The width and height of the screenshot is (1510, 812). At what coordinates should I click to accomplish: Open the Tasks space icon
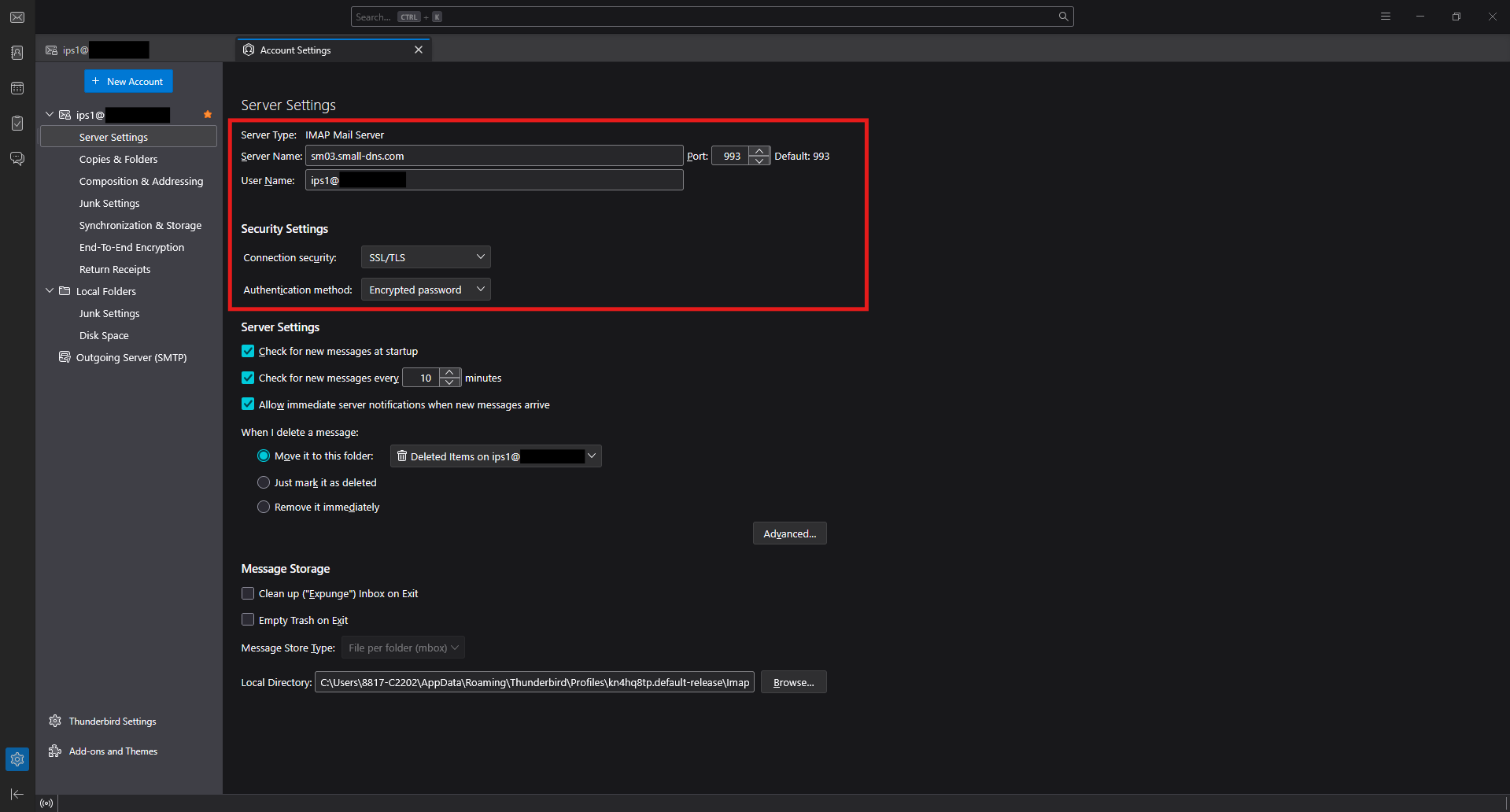17,124
